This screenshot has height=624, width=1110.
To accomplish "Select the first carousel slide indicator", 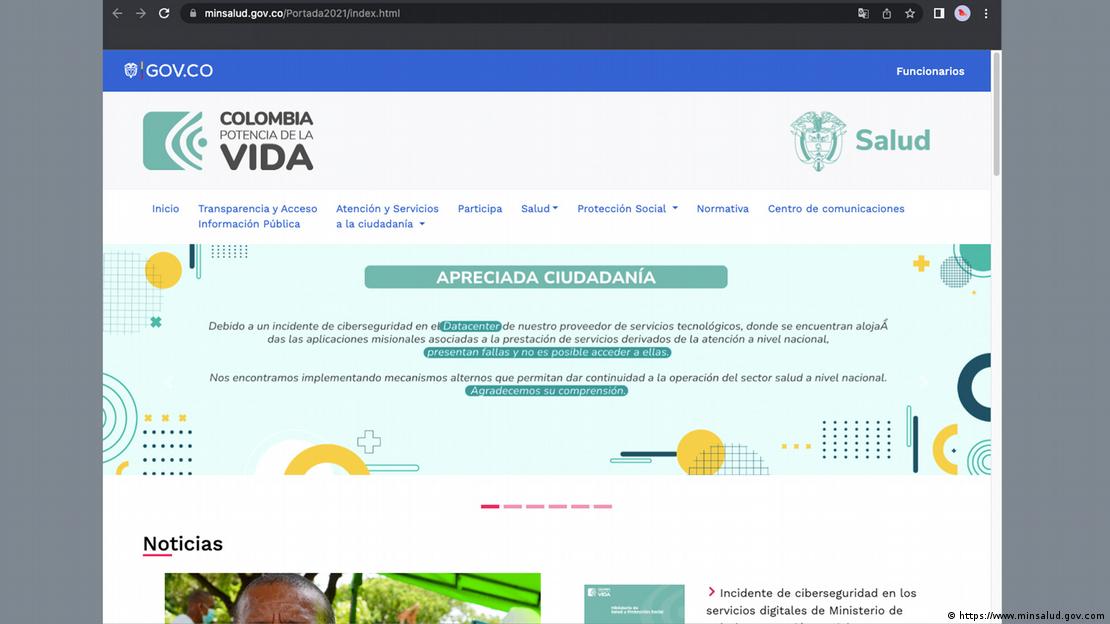I will (490, 506).
